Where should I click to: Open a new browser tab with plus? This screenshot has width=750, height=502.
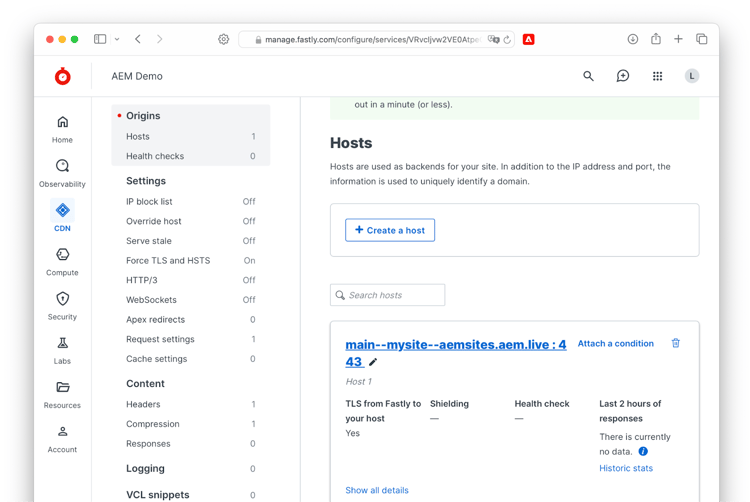click(x=678, y=39)
